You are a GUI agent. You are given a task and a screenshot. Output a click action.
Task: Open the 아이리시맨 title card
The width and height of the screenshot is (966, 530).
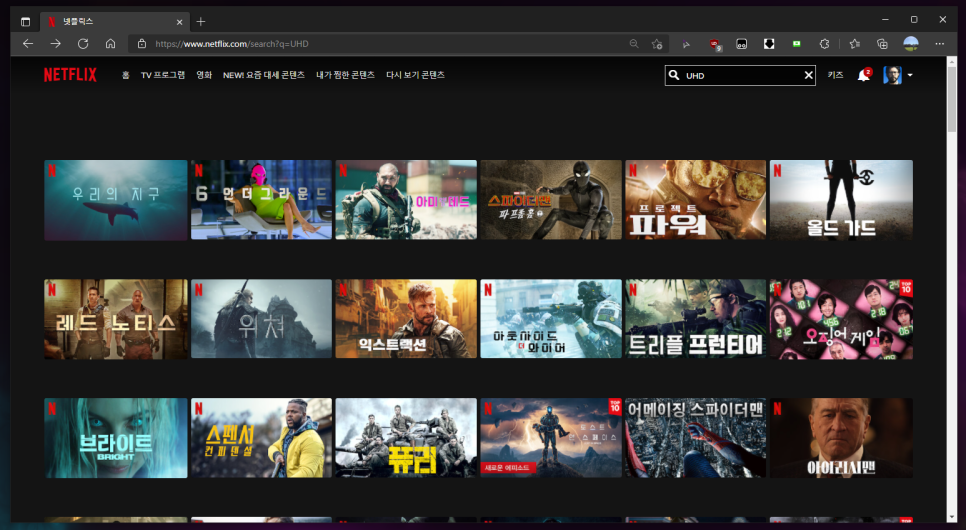pos(842,438)
